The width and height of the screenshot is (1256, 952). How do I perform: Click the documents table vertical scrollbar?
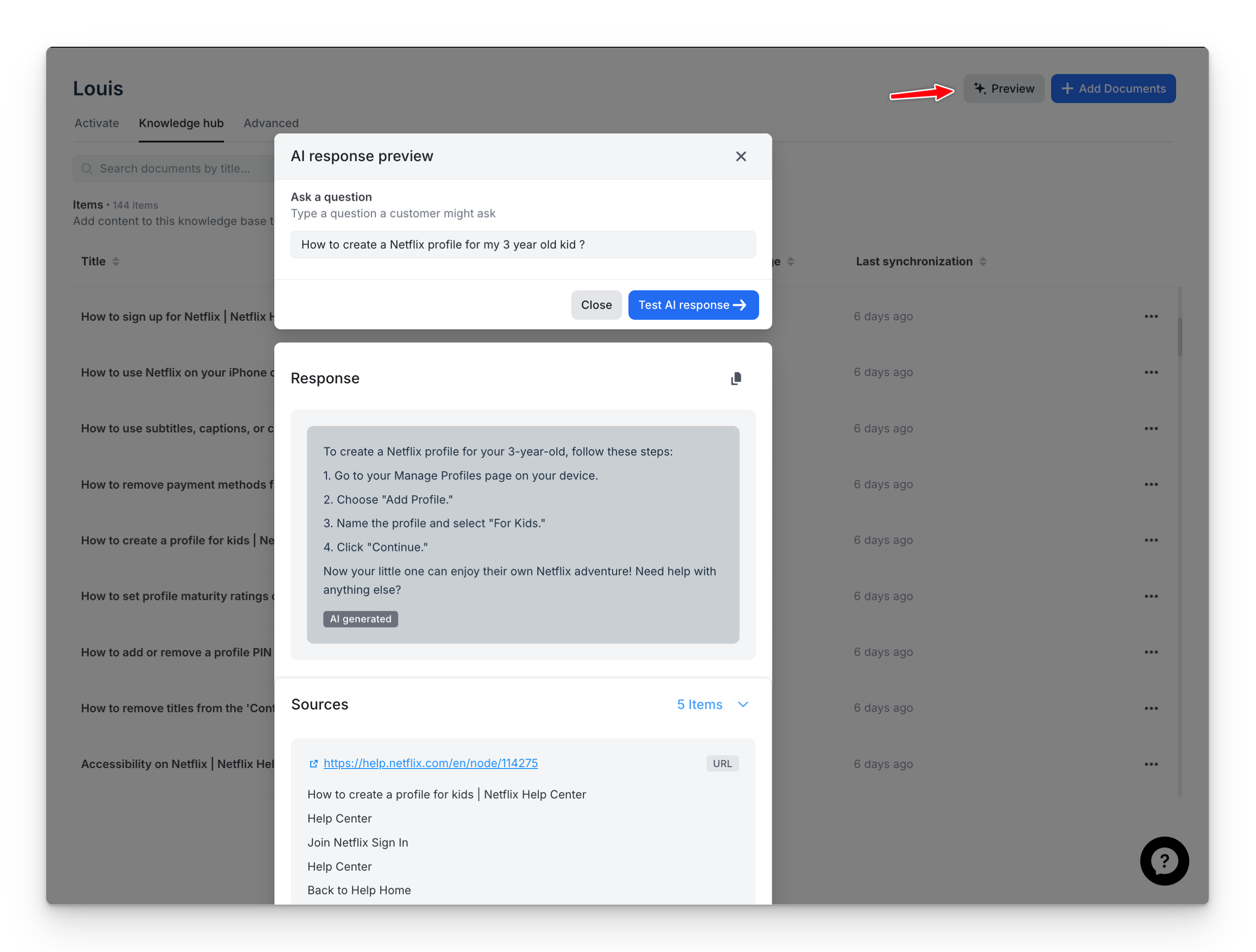[1180, 337]
